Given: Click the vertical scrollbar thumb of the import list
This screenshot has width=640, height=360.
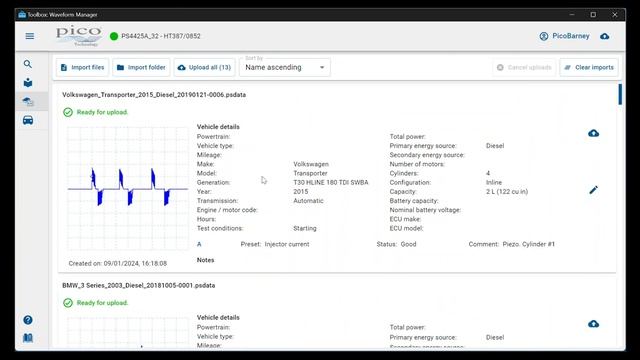Looking at the screenshot, I should pyautogui.click(x=620, y=94).
